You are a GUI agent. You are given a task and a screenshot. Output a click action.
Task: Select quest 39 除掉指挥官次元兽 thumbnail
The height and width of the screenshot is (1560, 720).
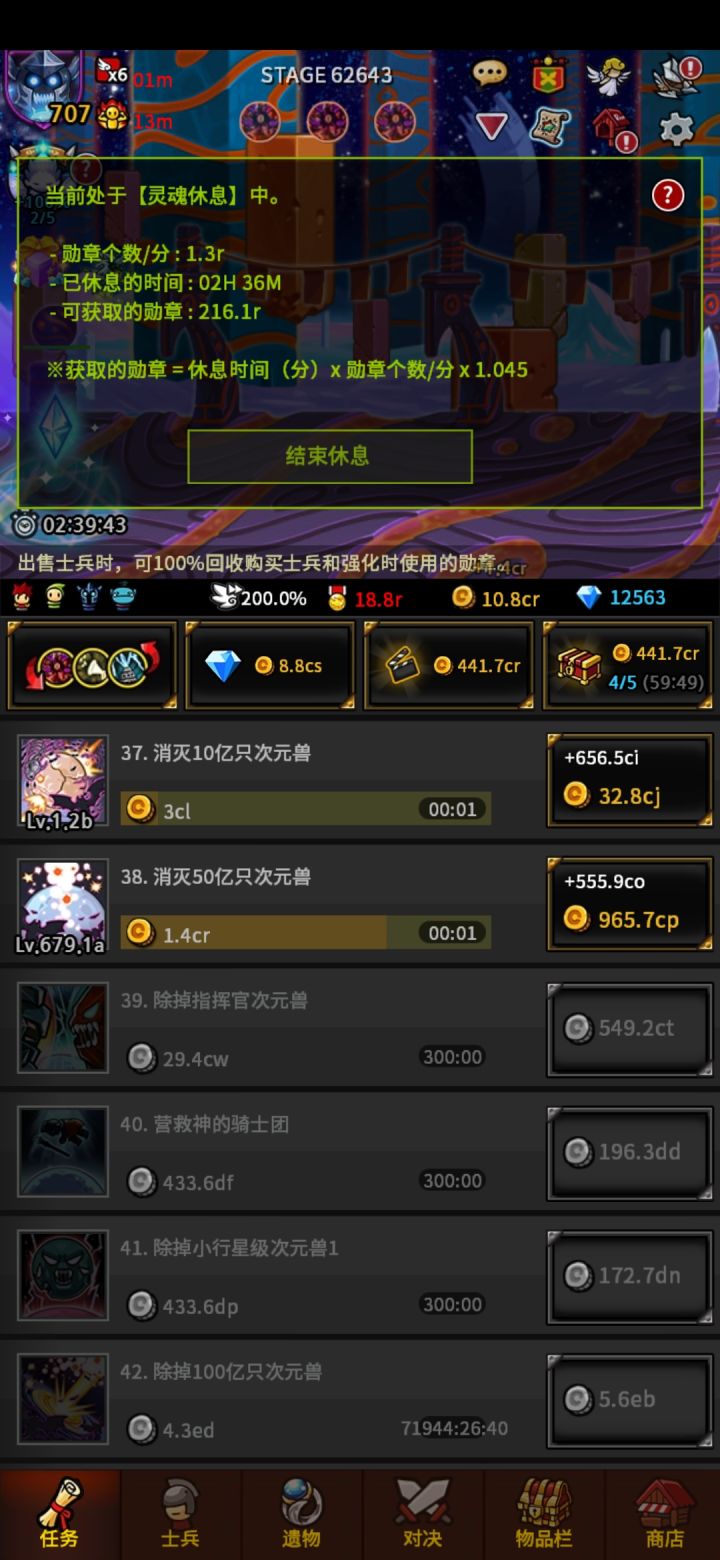click(x=63, y=1028)
